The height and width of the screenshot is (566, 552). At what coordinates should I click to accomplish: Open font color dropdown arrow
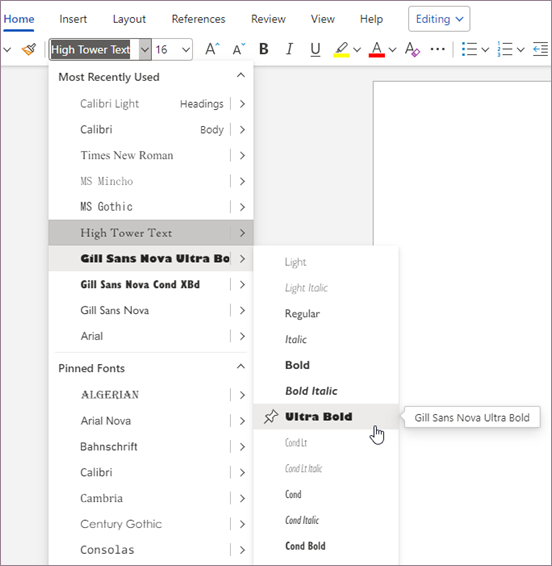coord(392,49)
